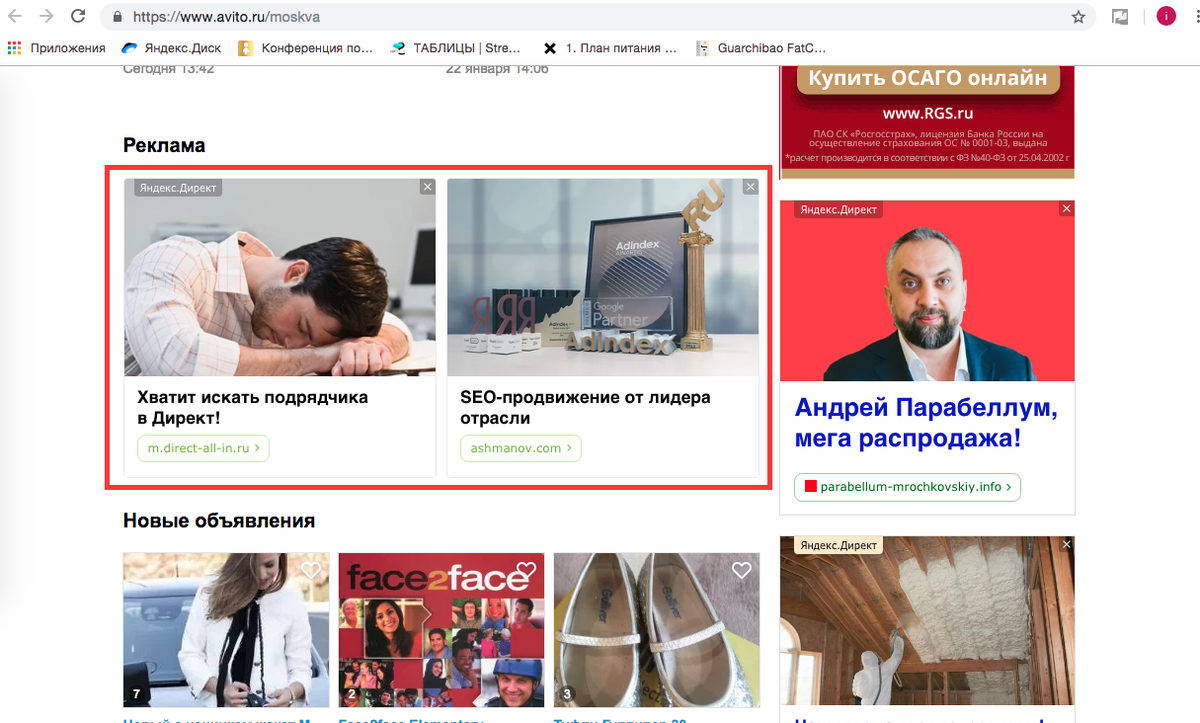Click the Новые объявления heading

pos(219,521)
